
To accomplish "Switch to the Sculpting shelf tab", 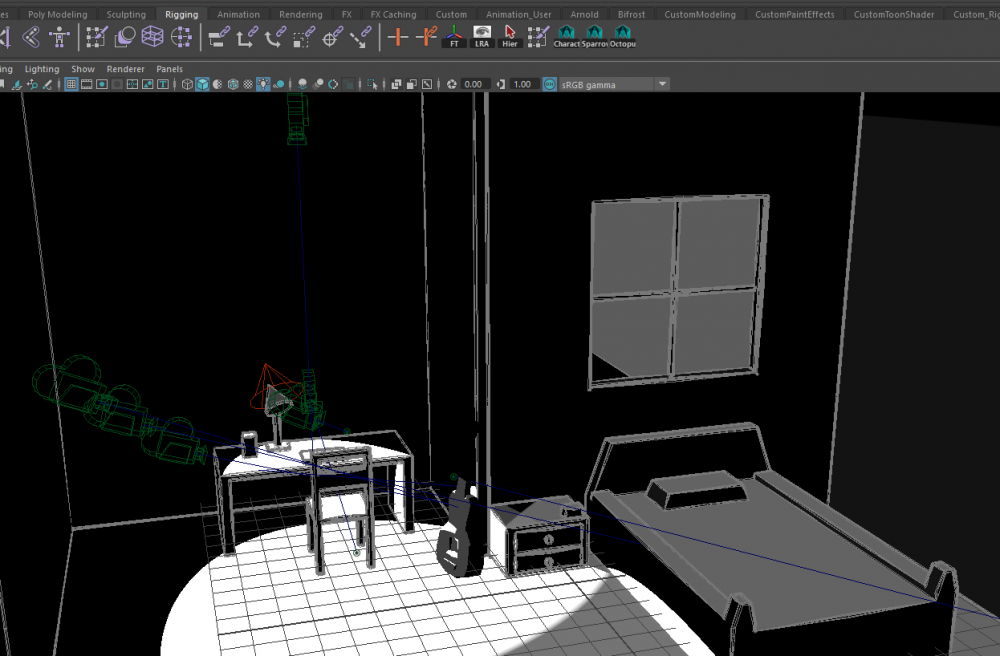I will pos(126,14).
